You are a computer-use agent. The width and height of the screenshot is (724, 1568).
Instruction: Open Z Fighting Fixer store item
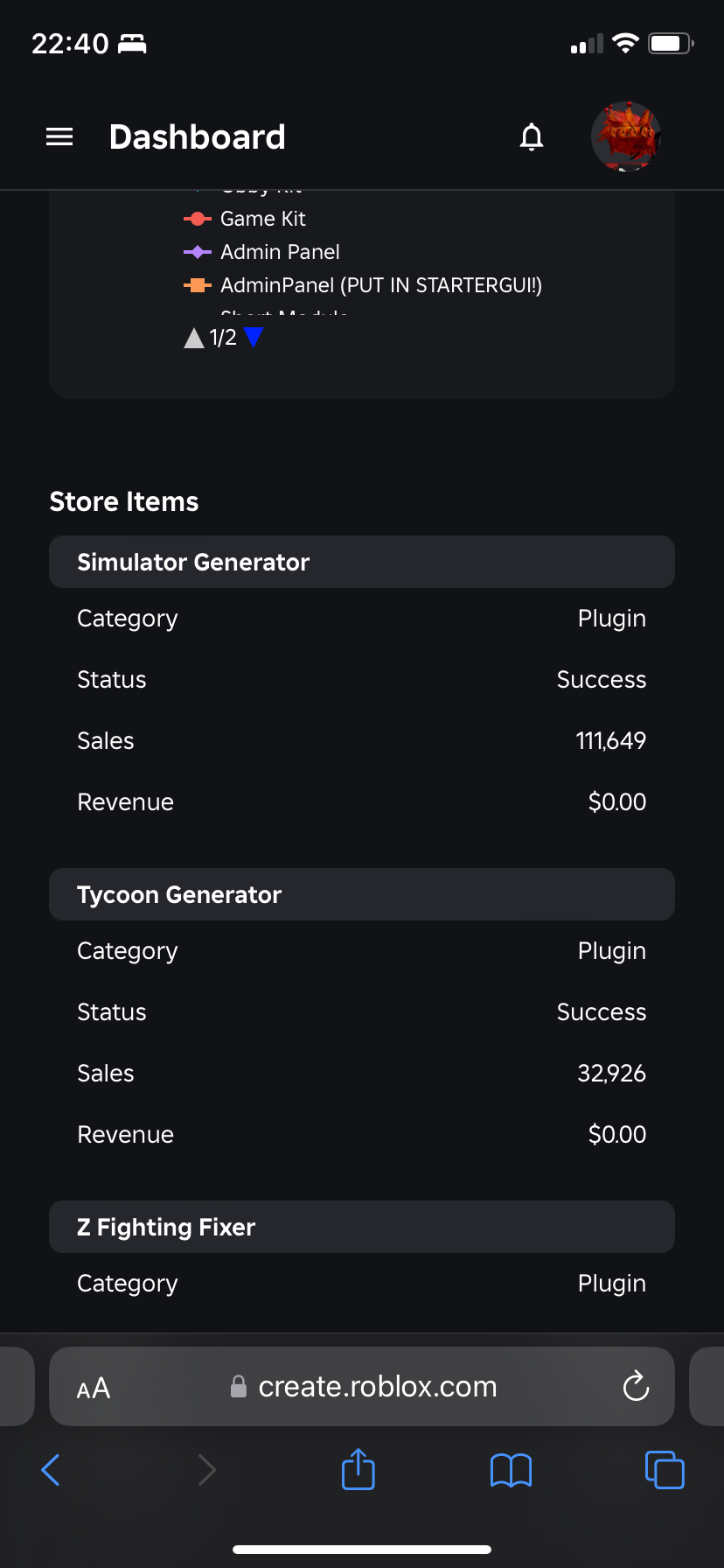[x=166, y=1227]
